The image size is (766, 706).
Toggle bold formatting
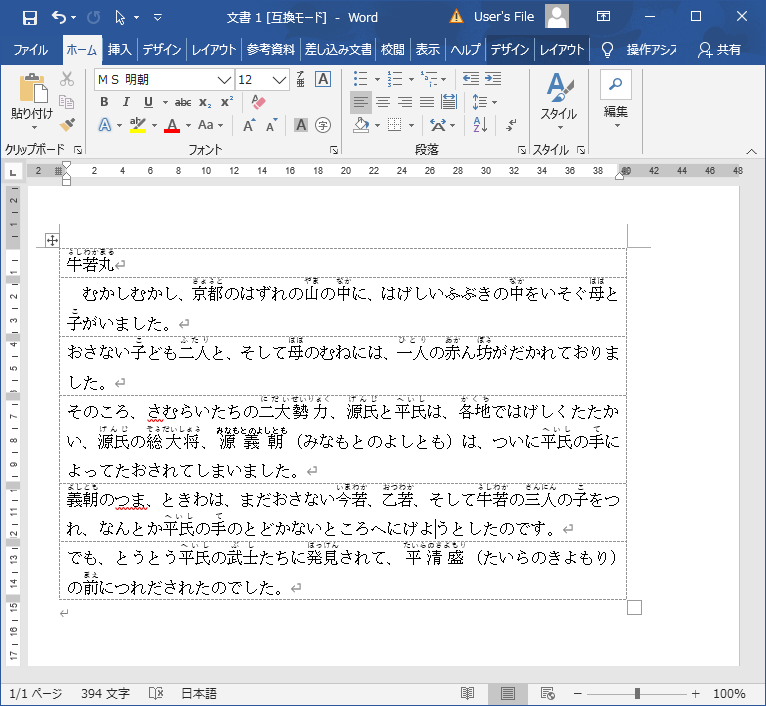(104, 102)
